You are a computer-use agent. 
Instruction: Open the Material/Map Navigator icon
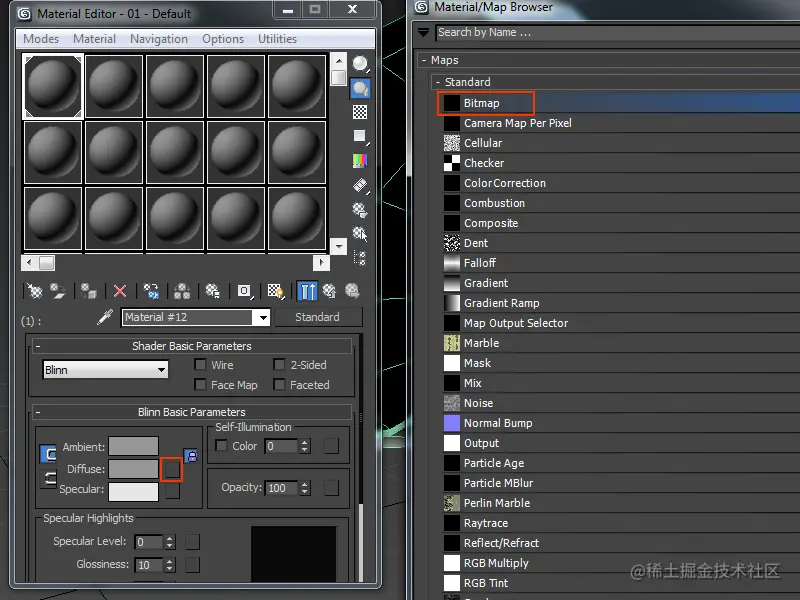click(x=360, y=258)
